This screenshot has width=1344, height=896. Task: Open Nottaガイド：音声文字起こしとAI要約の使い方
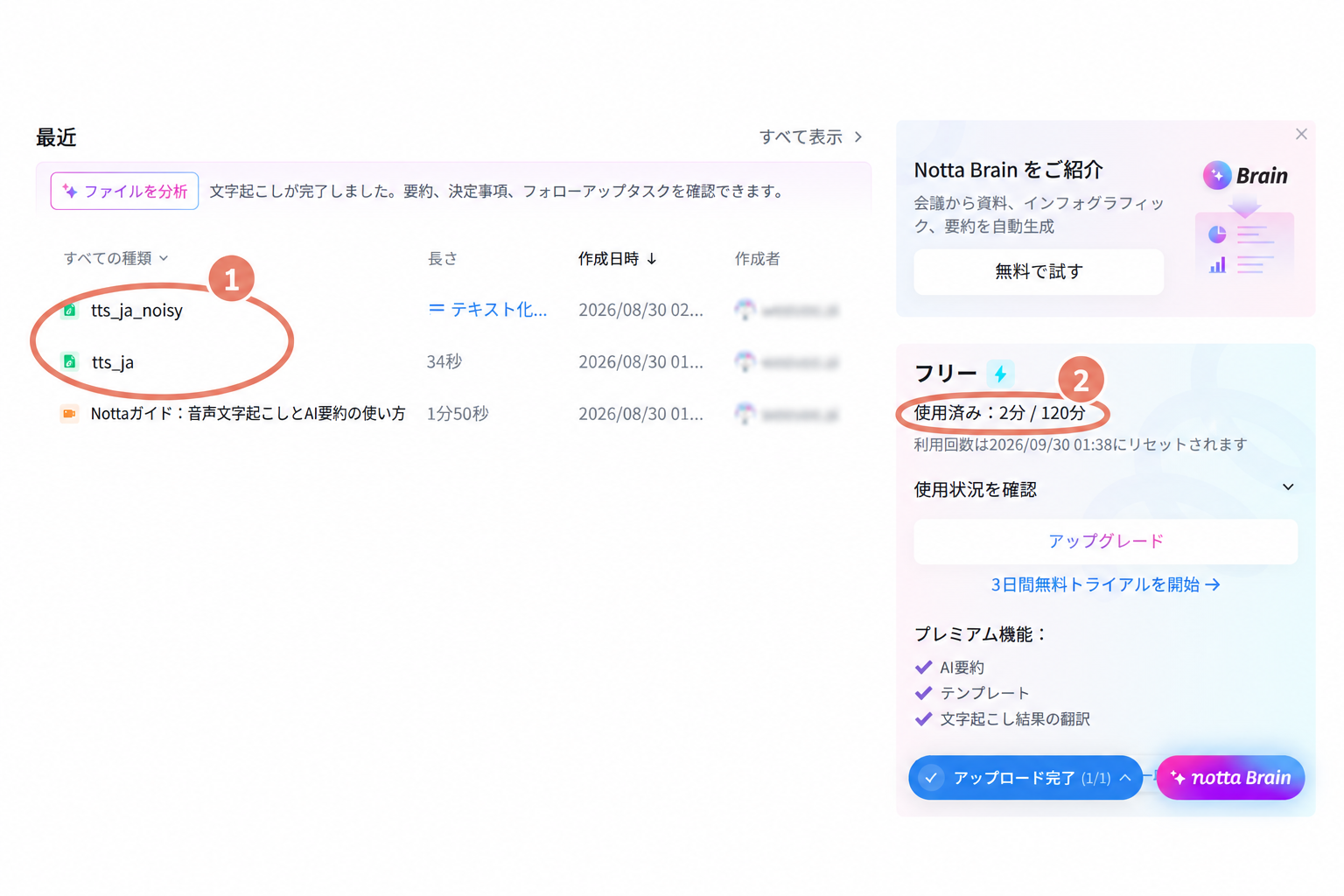click(x=248, y=414)
